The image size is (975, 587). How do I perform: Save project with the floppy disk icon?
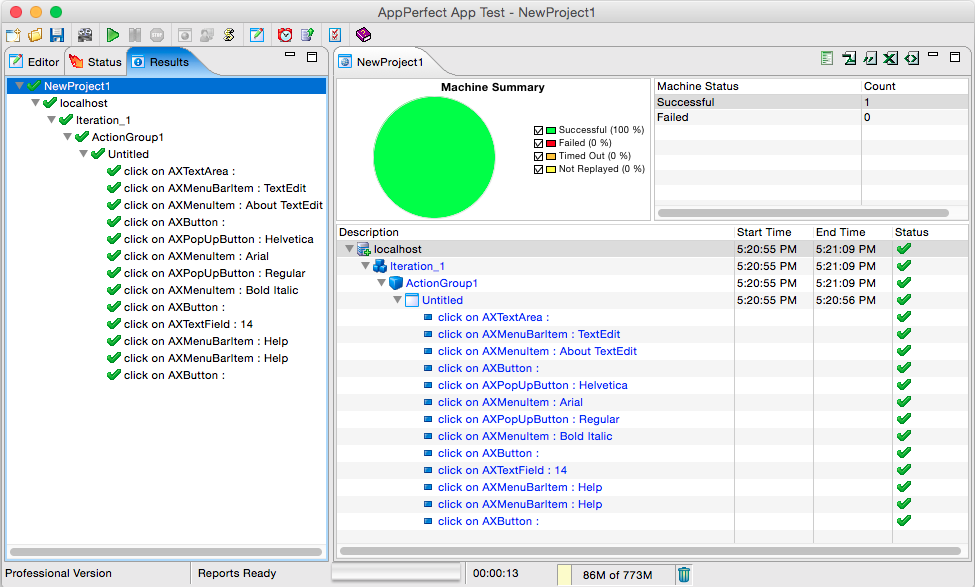pos(57,35)
